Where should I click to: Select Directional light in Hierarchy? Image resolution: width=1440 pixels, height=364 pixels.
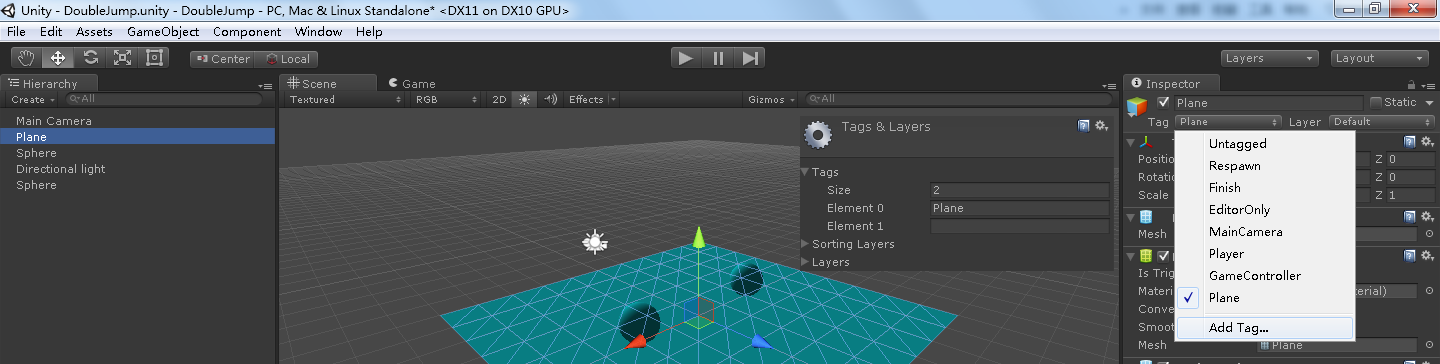[x=138, y=169]
